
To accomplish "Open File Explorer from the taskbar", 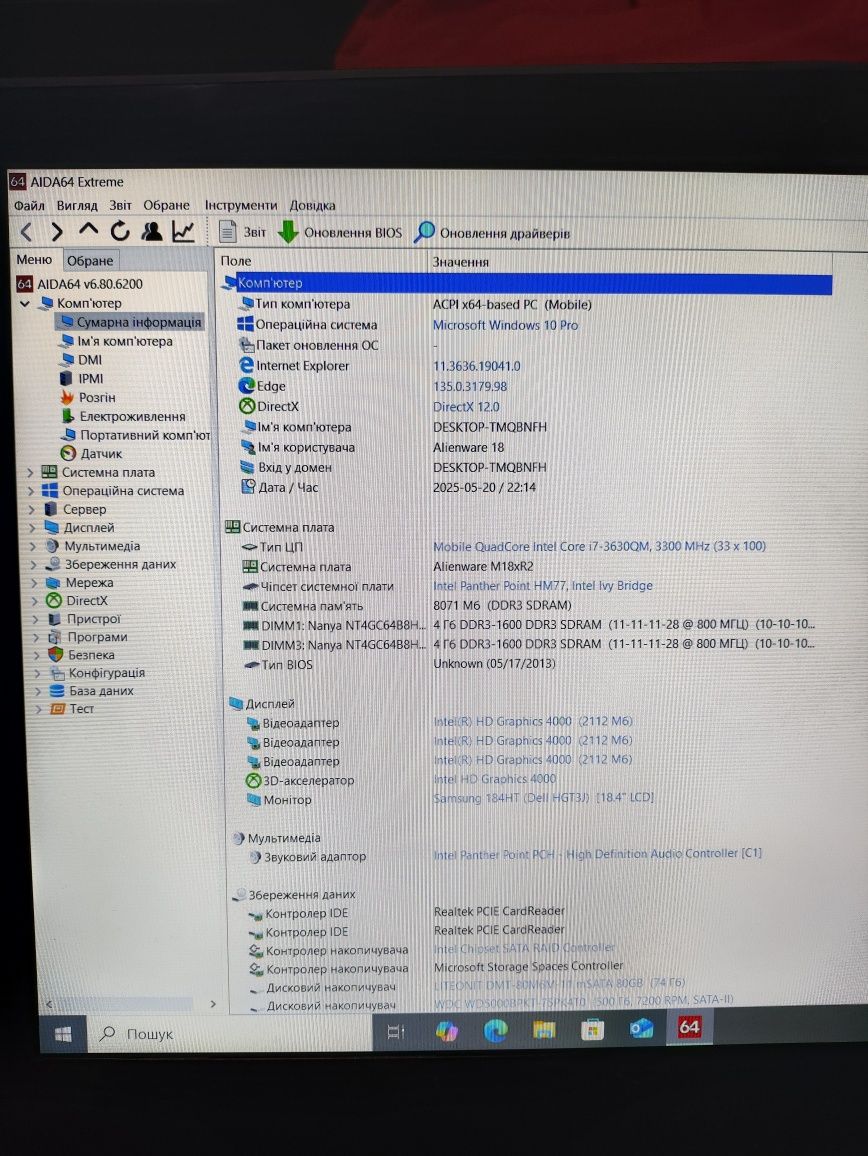I will click(x=544, y=1030).
